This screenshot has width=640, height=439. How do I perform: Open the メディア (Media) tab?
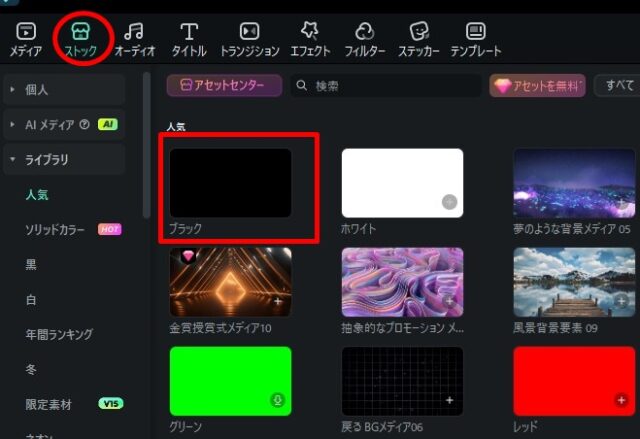click(x=26, y=40)
